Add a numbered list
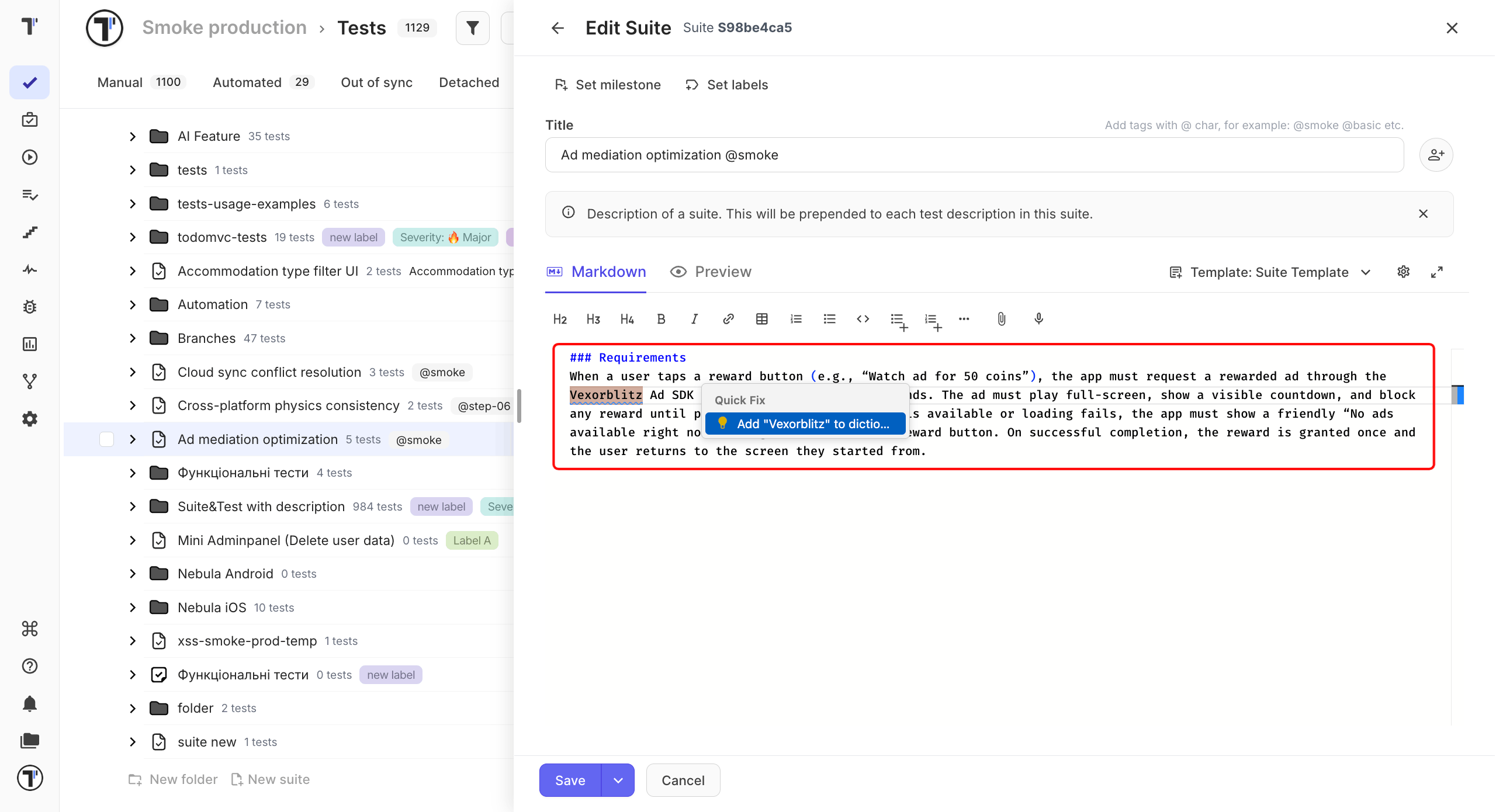 tap(796, 319)
